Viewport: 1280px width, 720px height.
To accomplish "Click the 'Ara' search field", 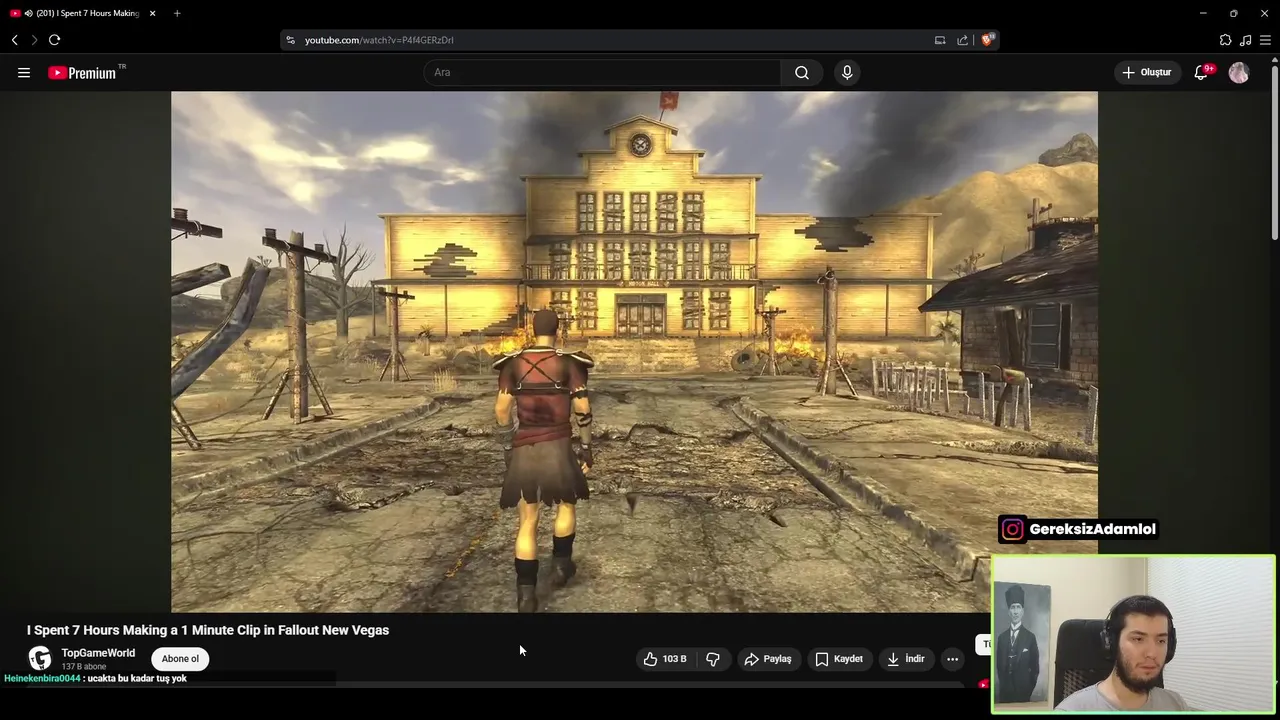I will tap(602, 72).
